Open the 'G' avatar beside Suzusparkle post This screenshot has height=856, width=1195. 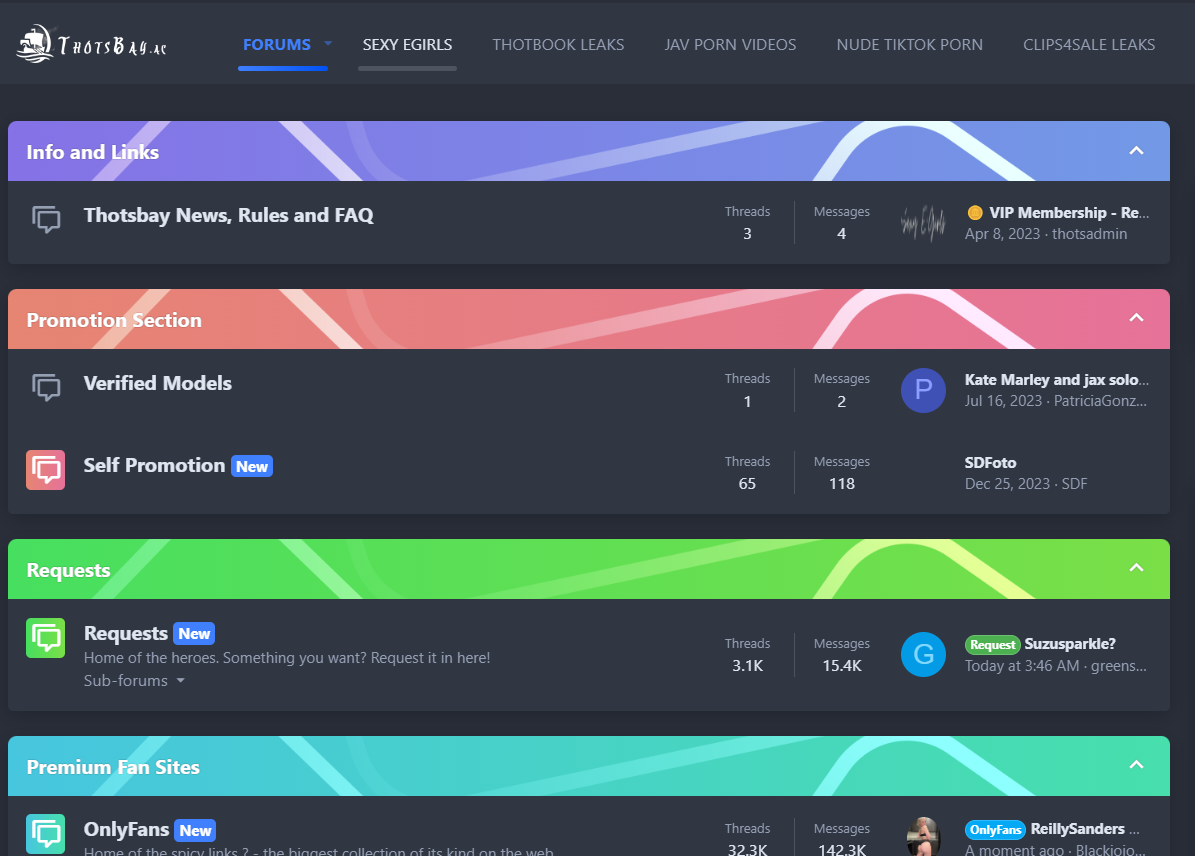[923, 654]
